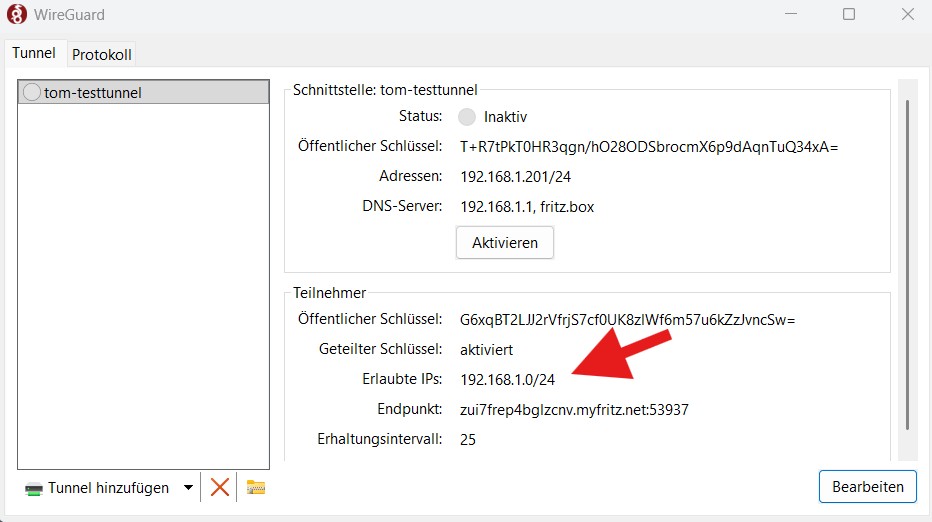This screenshot has width=932, height=522.
Task: Export tunnels to zip folder icon
Action: point(256,488)
